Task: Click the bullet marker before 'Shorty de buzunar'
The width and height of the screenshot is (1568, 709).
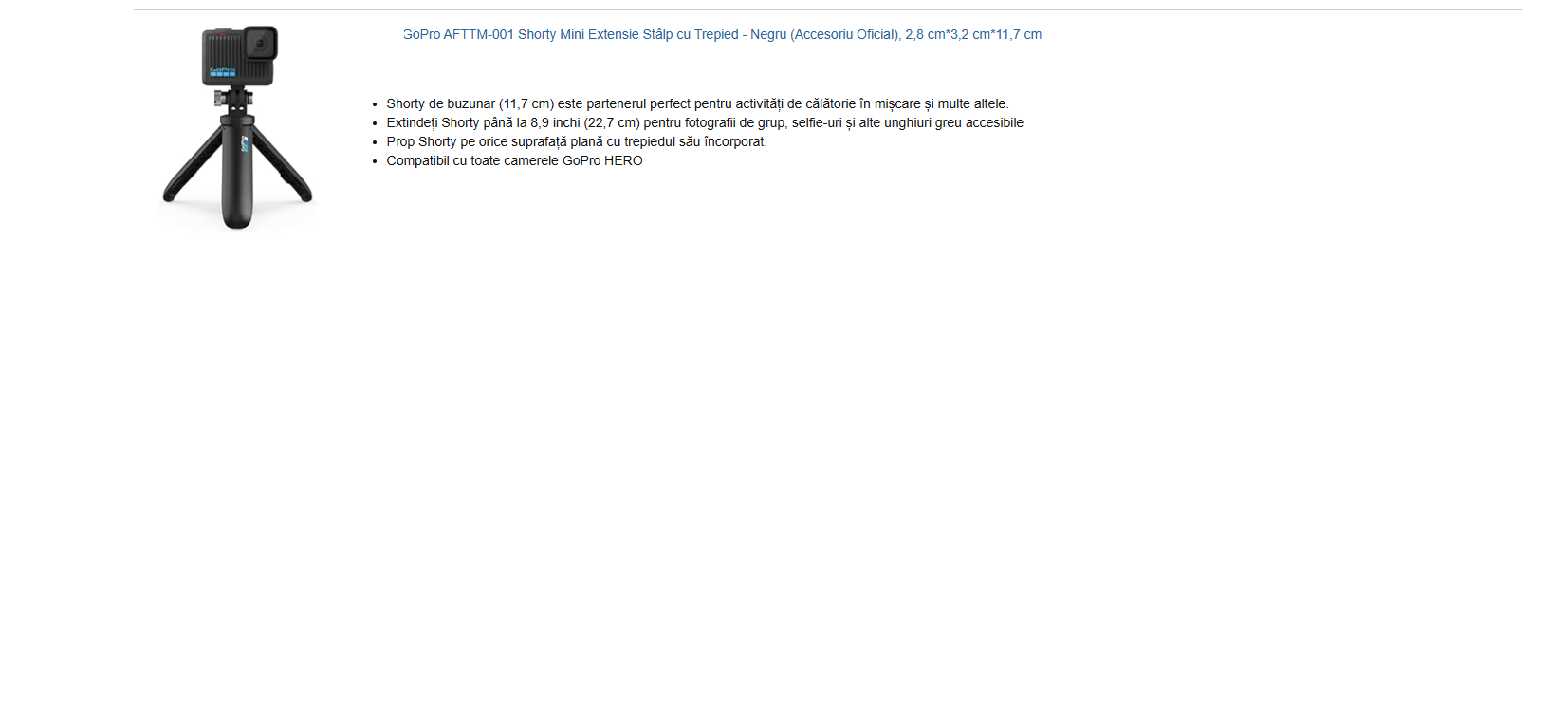Action: pyautogui.click(x=375, y=104)
